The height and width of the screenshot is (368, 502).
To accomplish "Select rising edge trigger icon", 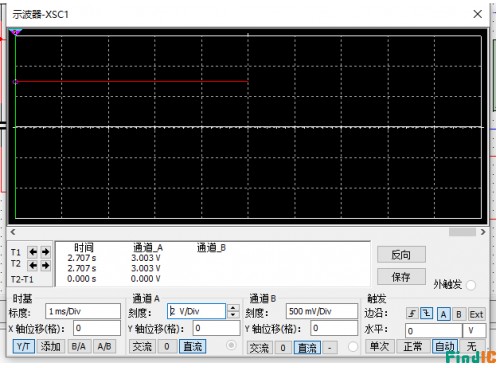I will click(412, 314).
